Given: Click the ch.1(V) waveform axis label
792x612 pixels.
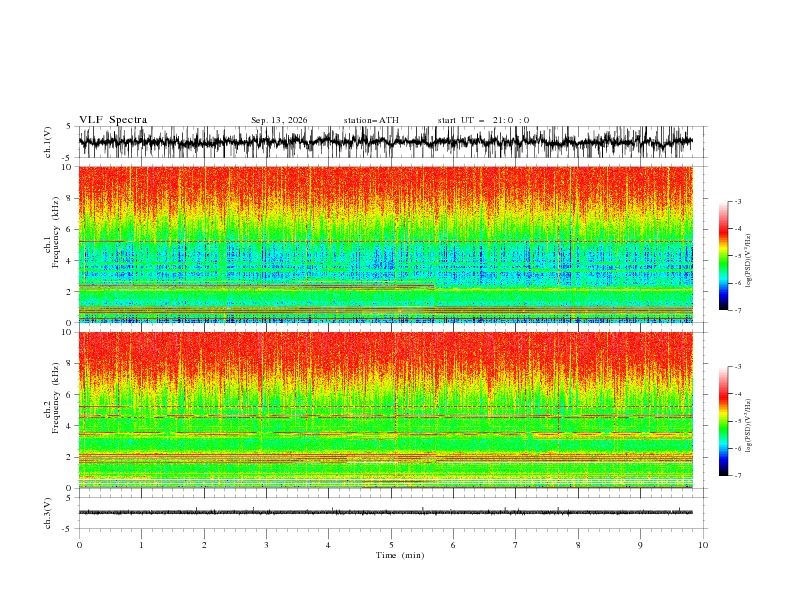Looking at the screenshot, I should click(x=48, y=142).
